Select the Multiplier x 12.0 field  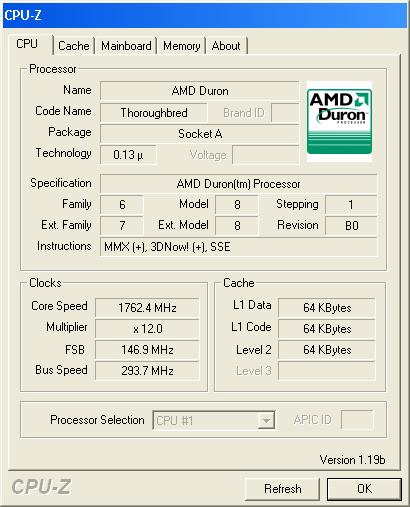point(147,329)
